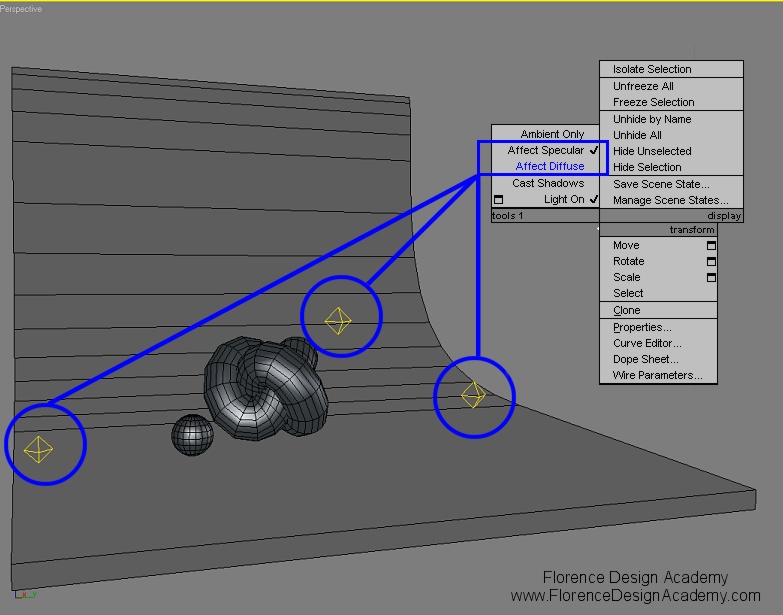Open Manage Scene States dialog
This screenshot has width=783, height=615.
pos(671,200)
